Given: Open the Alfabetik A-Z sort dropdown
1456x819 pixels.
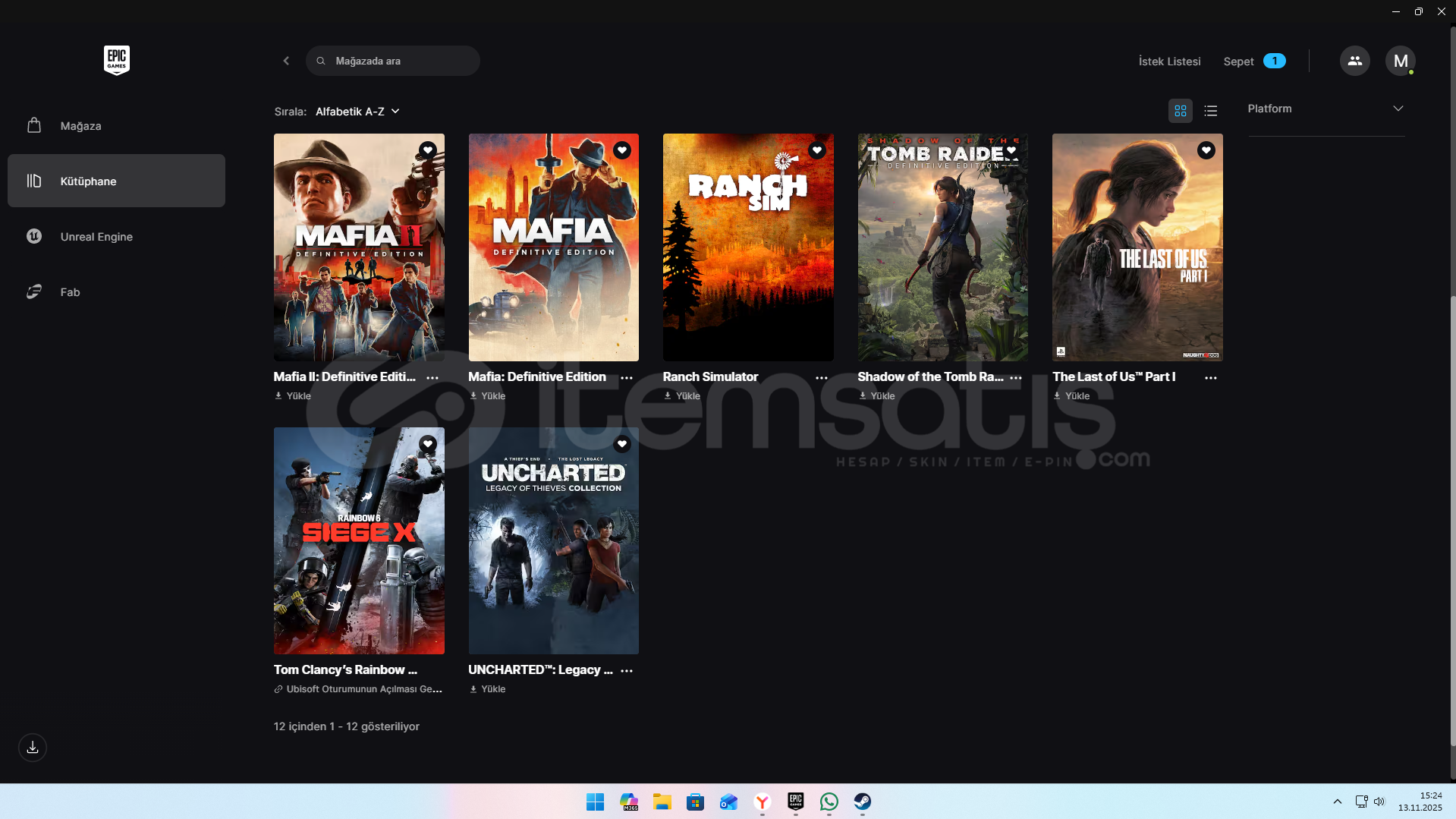Looking at the screenshot, I should click(x=357, y=112).
